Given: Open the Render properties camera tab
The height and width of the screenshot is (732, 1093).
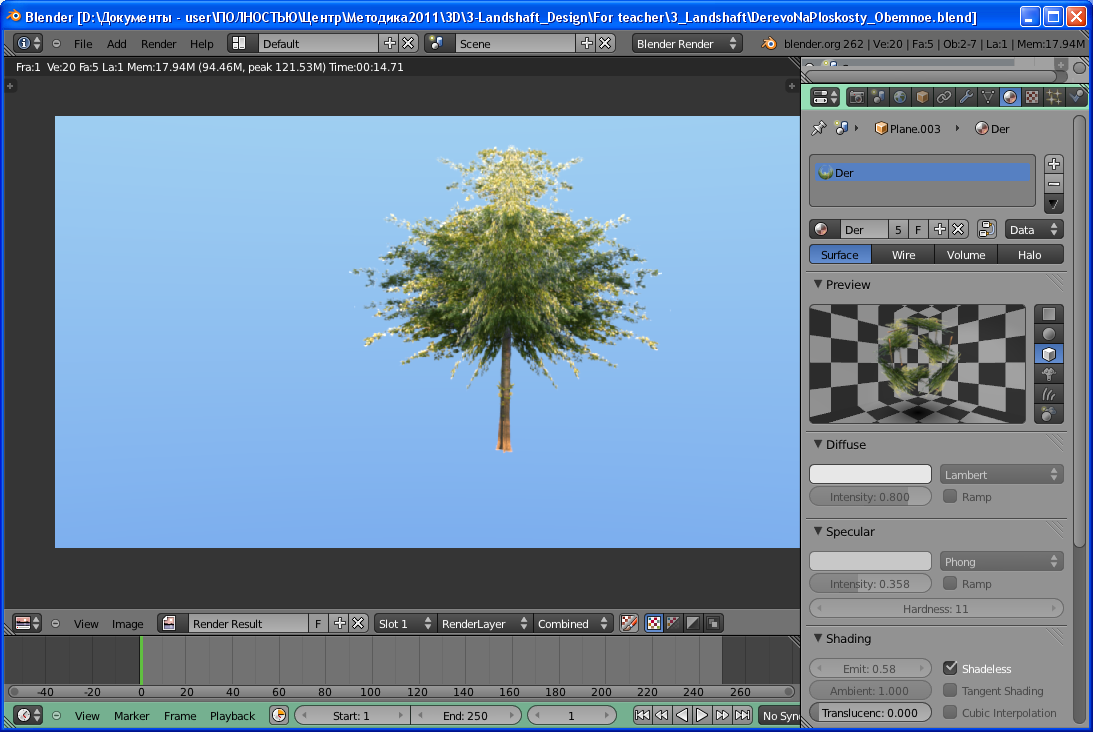Looking at the screenshot, I should (x=857, y=97).
